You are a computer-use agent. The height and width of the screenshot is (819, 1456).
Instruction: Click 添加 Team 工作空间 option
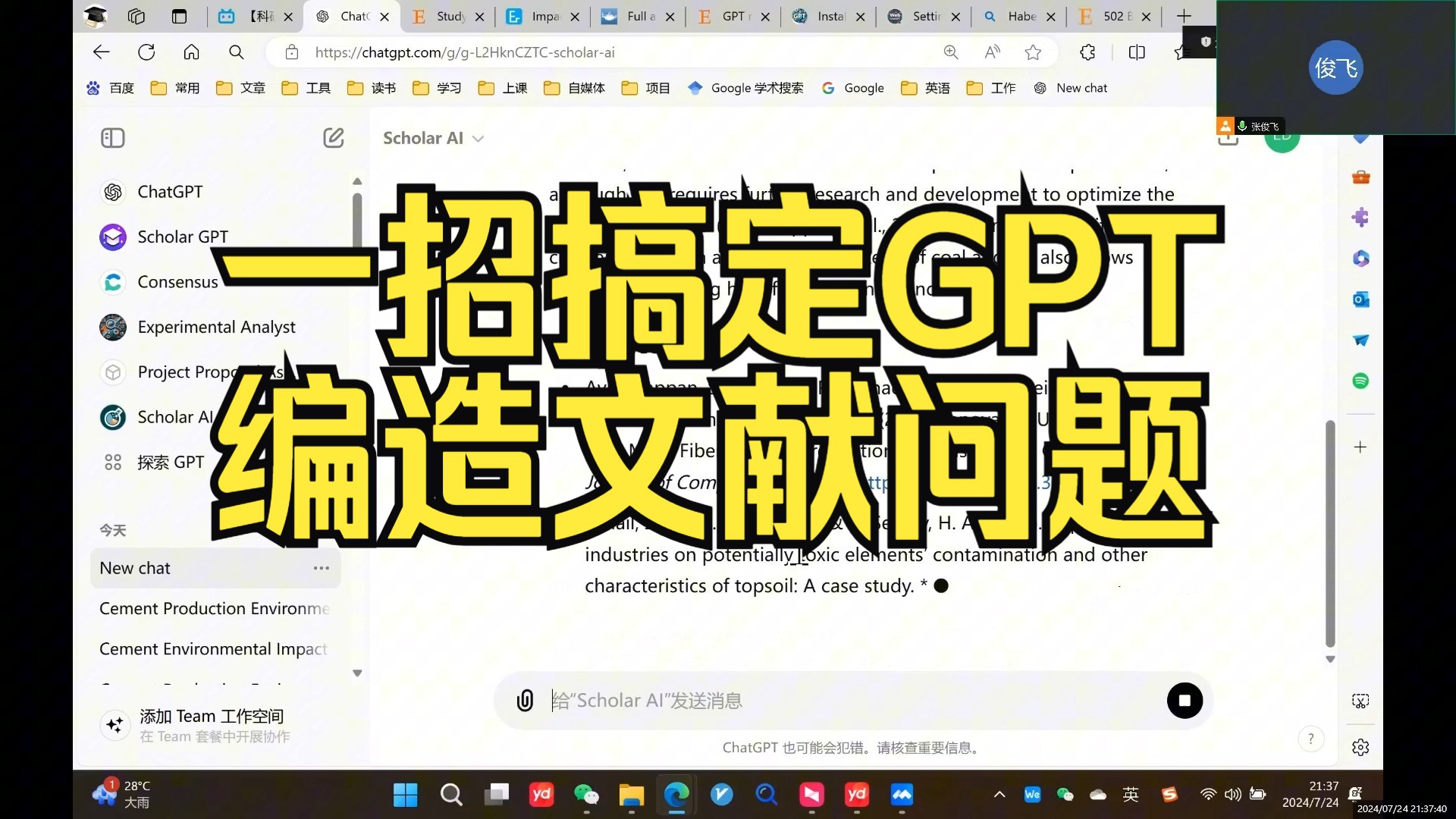(x=212, y=725)
